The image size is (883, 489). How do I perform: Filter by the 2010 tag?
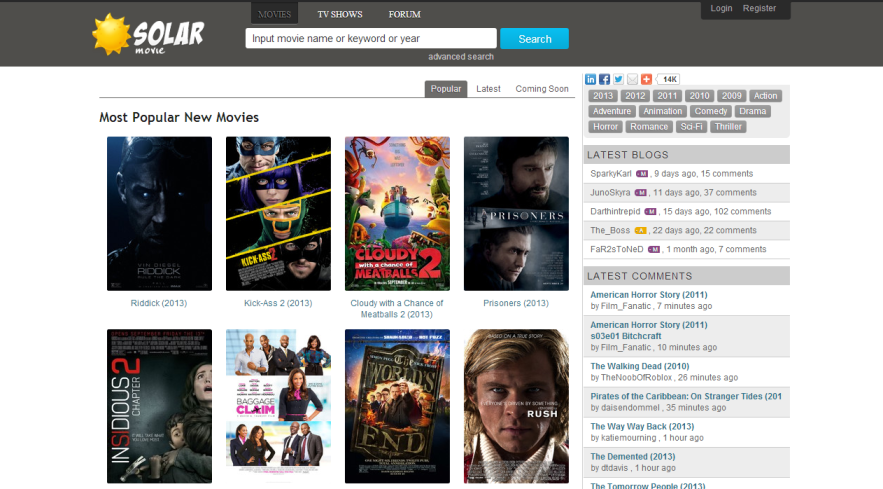pyautogui.click(x=699, y=96)
